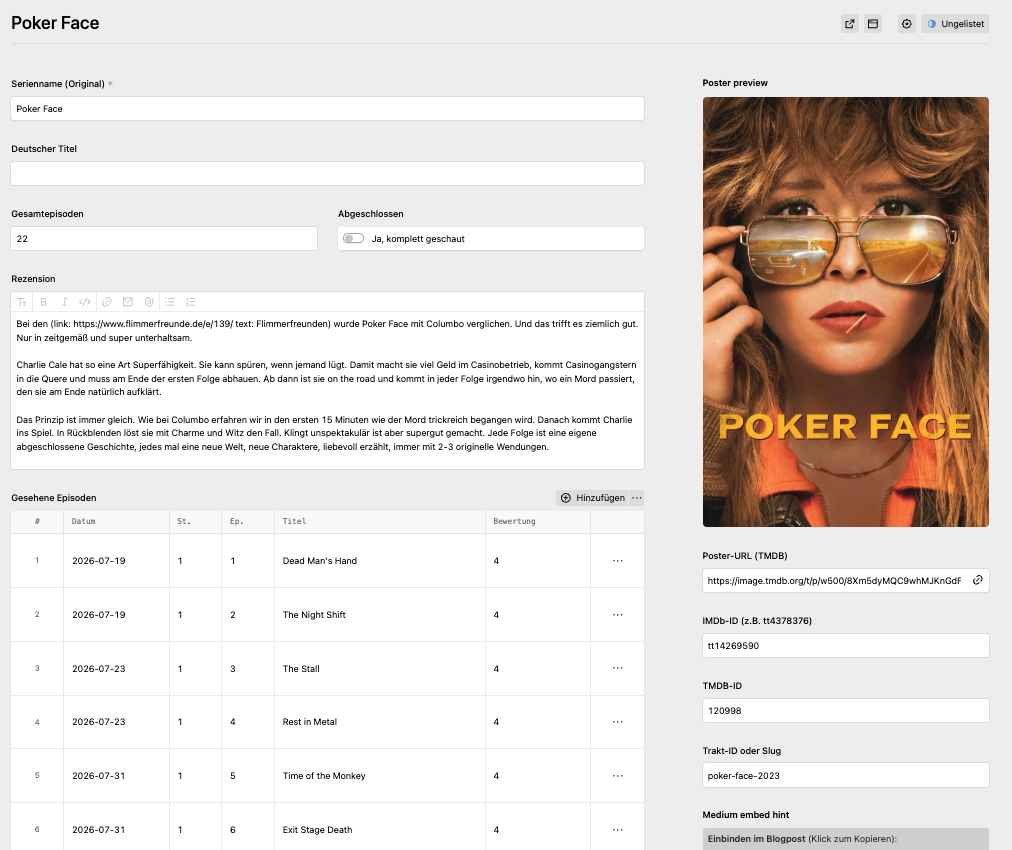This screenshot has height=850, width=1012.
Task: Open row options for Time of the Monkey
Action: pyautogui.click(x=618, y=776)
